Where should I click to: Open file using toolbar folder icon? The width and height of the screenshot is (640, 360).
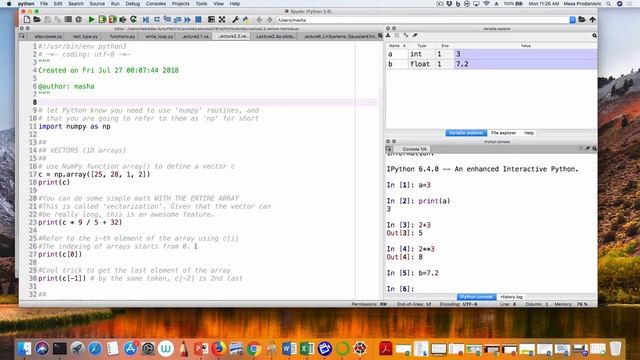[37, 19]
